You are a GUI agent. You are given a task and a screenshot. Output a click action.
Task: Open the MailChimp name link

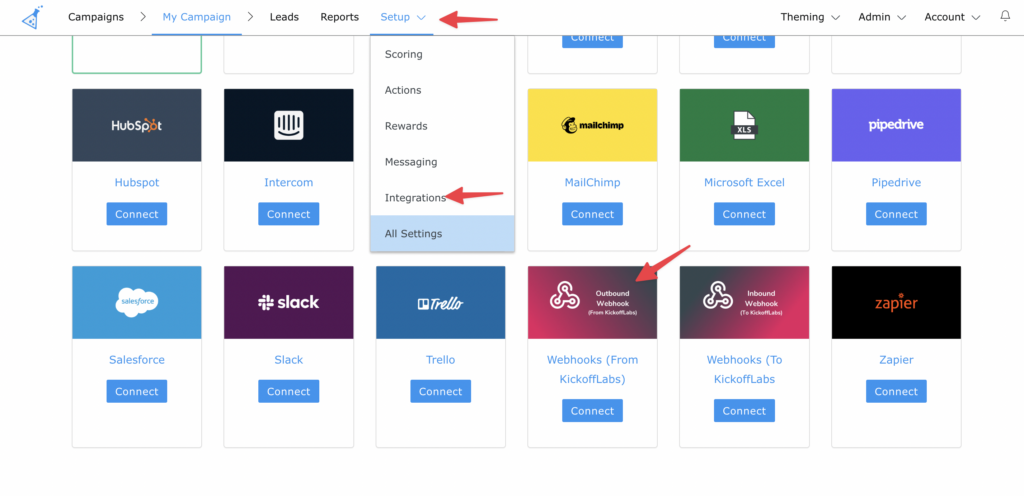(592, 183)
